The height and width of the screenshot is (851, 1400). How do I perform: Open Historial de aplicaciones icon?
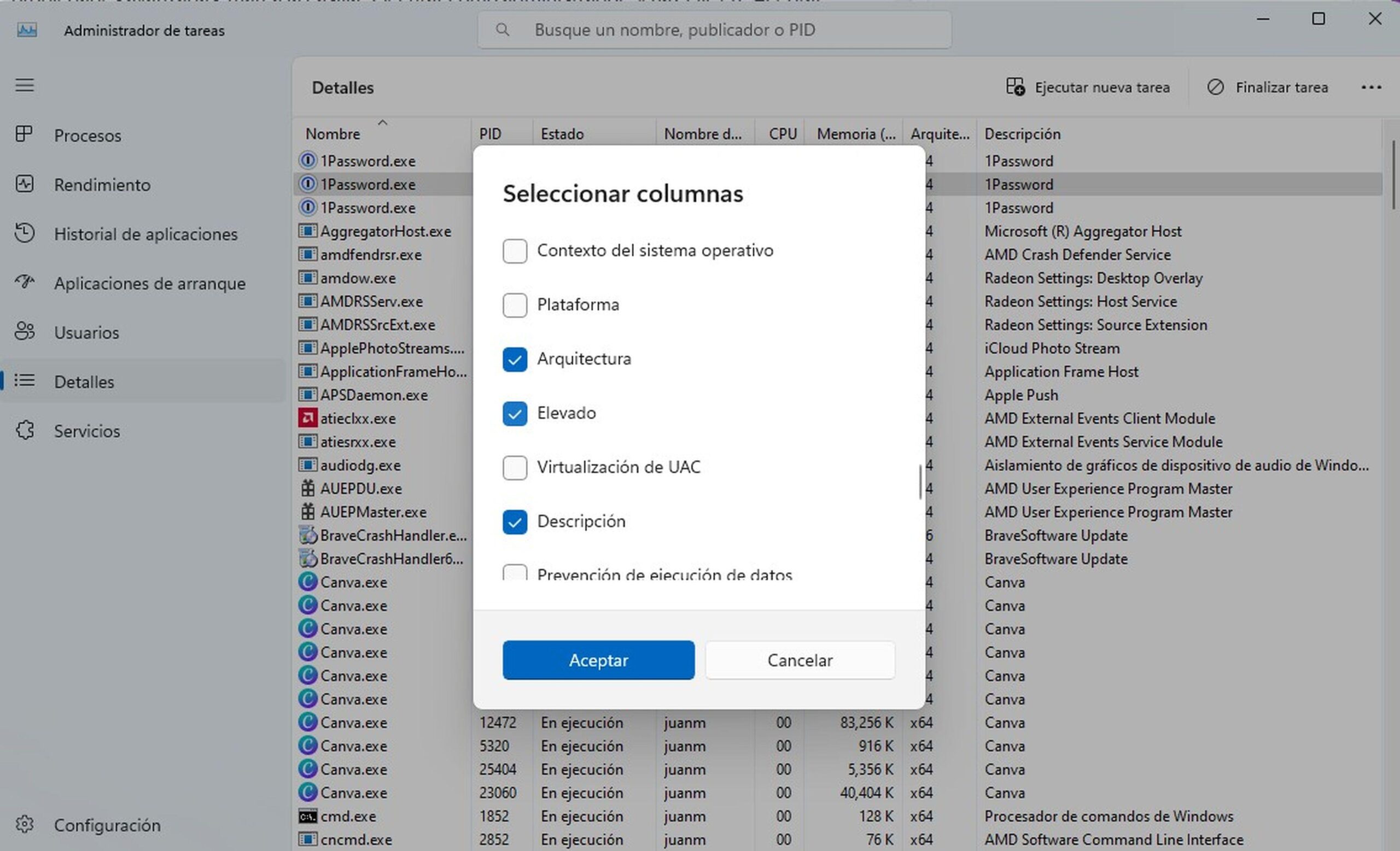point(25,233)
